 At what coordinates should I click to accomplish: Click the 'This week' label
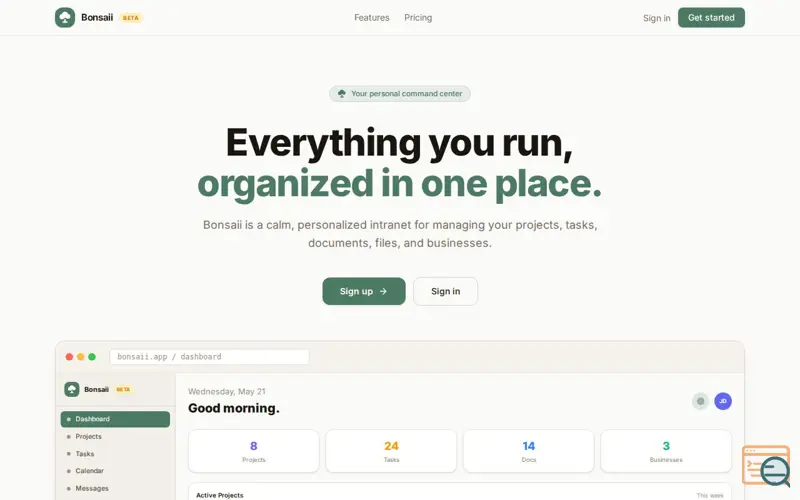(710, 495)
